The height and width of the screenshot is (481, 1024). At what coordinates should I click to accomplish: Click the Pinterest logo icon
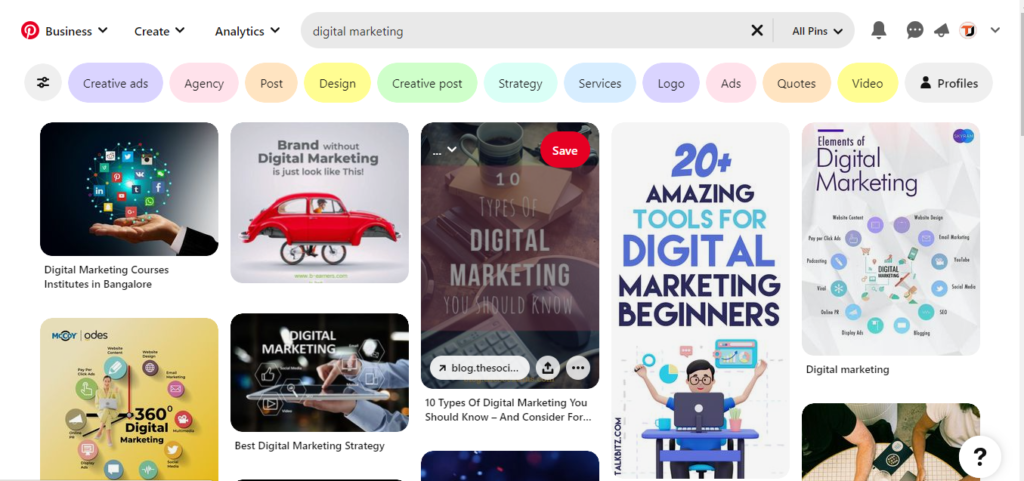[30, 31]
